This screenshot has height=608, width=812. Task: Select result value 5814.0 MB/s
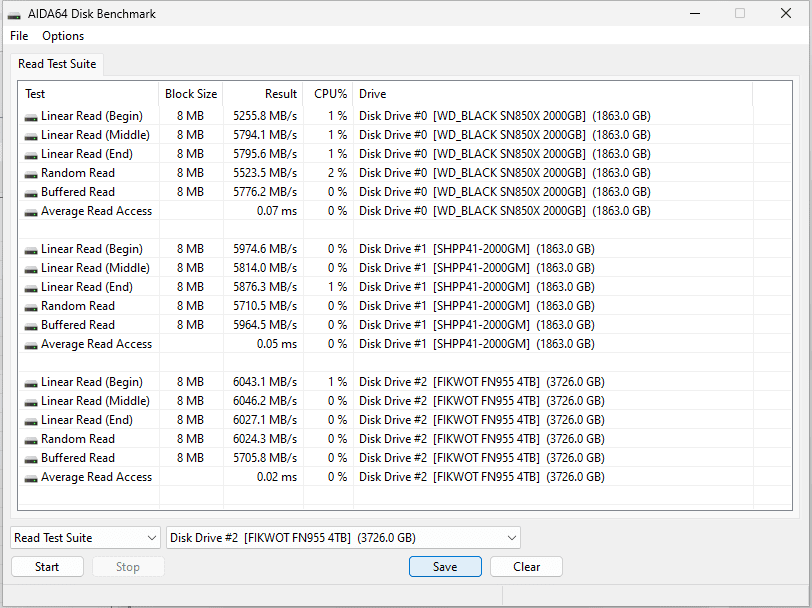click(265, 268)
